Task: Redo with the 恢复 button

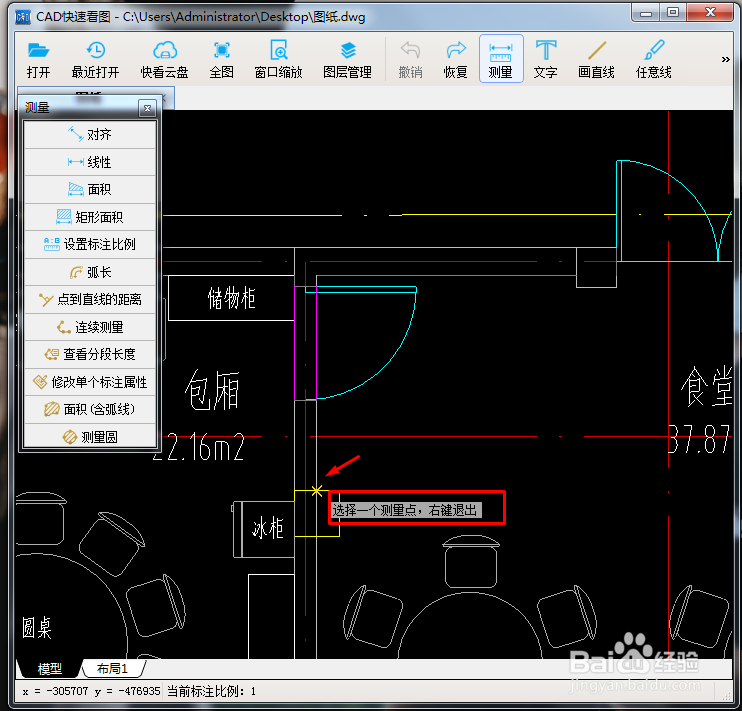Action: [x=455, y=60]
